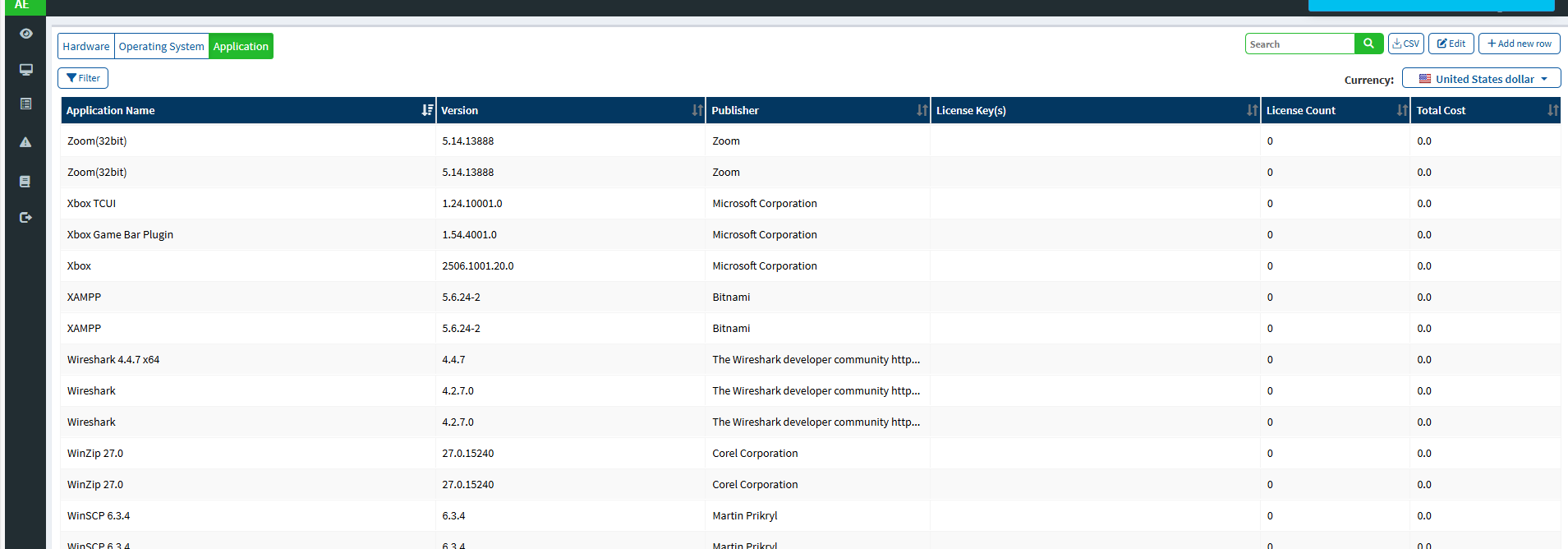Click license count 0 in Xbox TCUI row
This screenshot has height=549, width=1568.
(x=1270, y=203)
